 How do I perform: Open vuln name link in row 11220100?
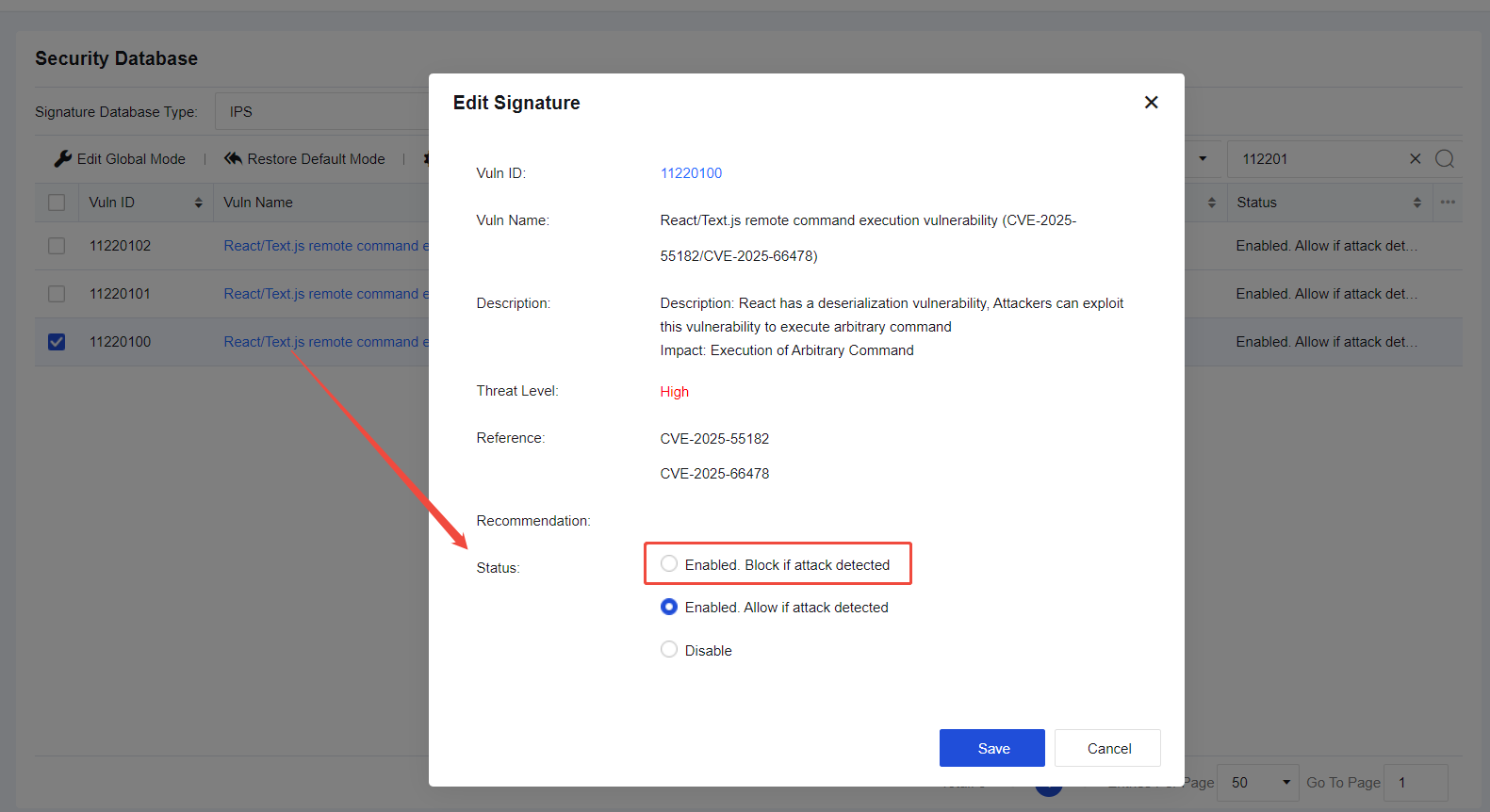point(326,342)
